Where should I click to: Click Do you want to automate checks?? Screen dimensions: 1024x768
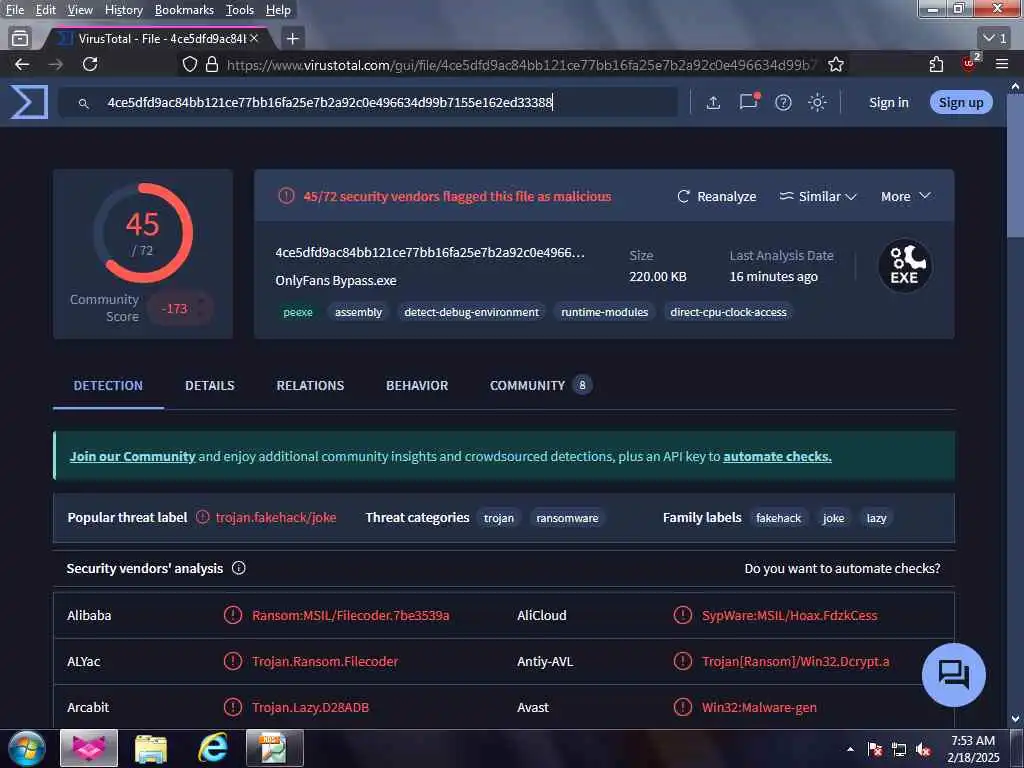tap(842, 568)
